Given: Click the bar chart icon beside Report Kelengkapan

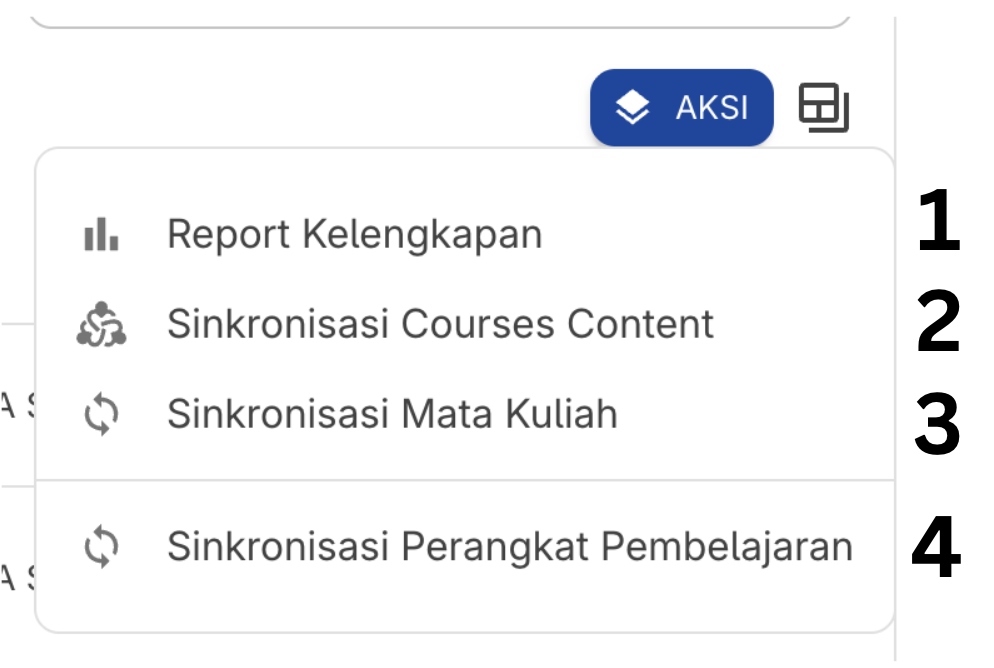Looking at the screenshot, I should (x=101, y=234).
